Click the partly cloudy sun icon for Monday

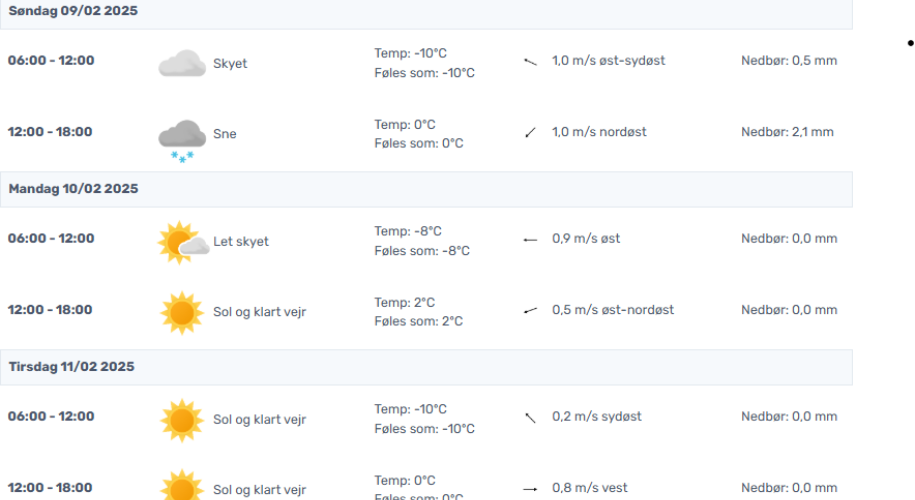point(183,242)
